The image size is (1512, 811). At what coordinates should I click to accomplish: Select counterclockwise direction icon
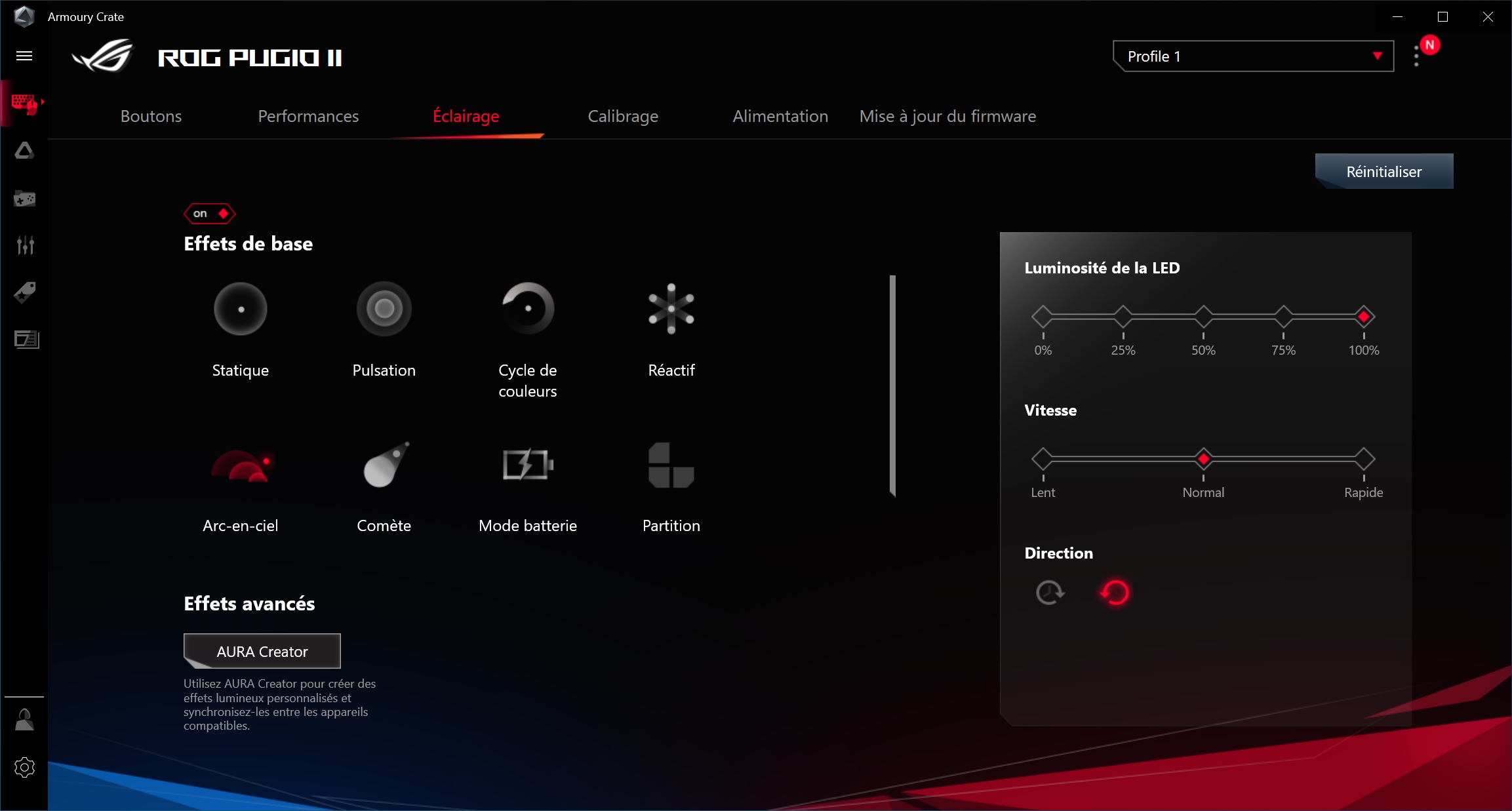pyautogui.click(x=1115, y=593)
